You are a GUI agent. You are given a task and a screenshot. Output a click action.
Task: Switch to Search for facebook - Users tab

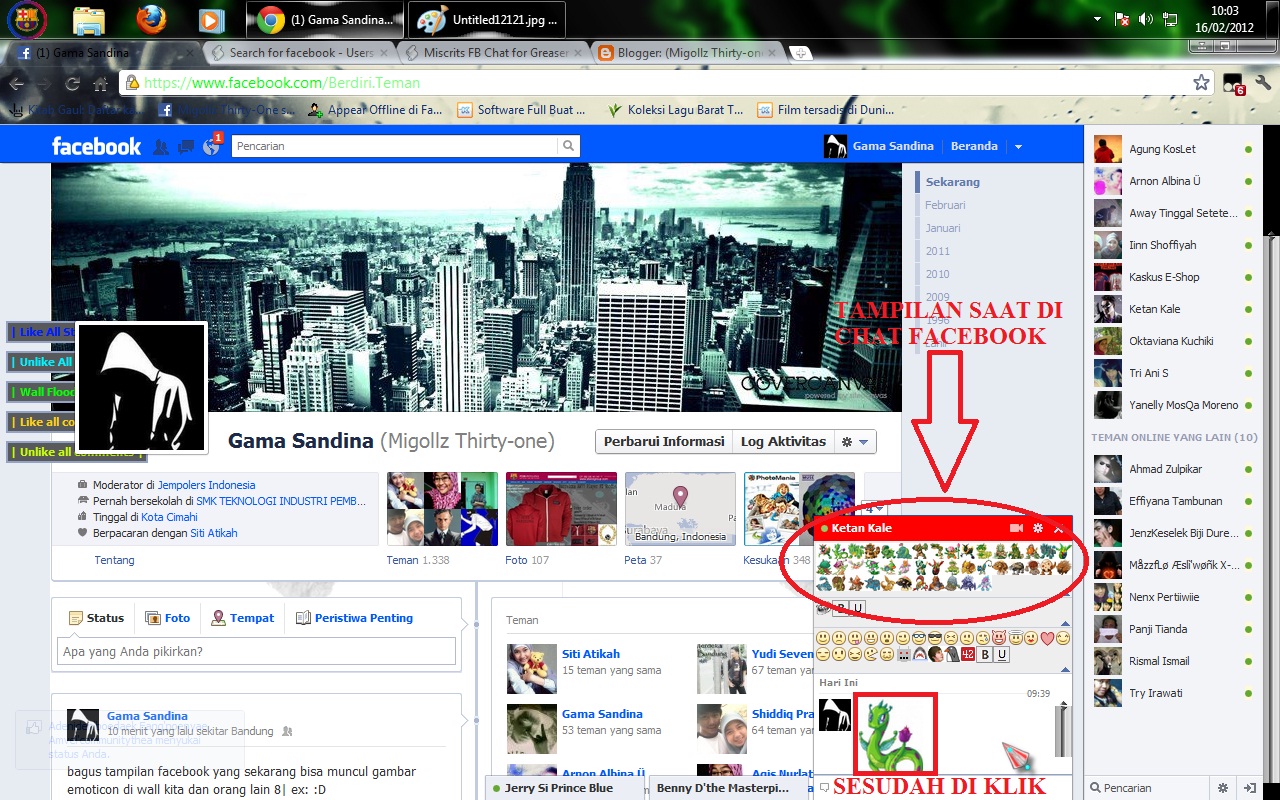coord(300,52)
